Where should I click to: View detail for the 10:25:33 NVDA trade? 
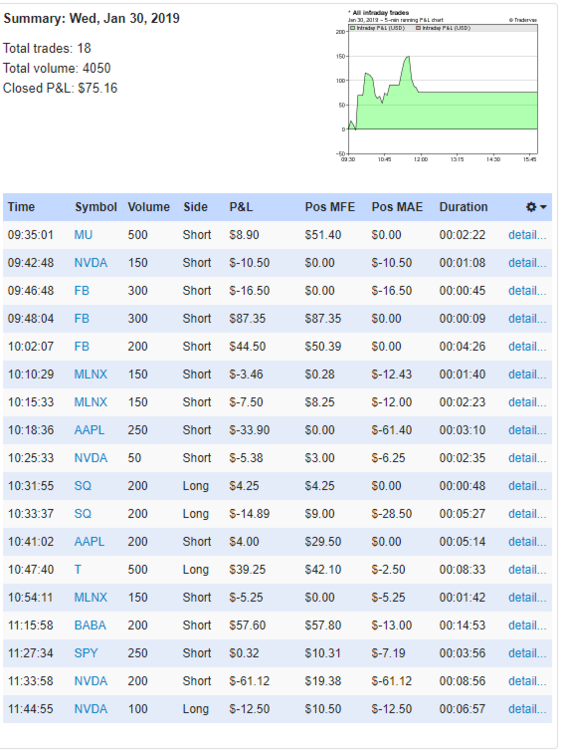tap(527, 458)
